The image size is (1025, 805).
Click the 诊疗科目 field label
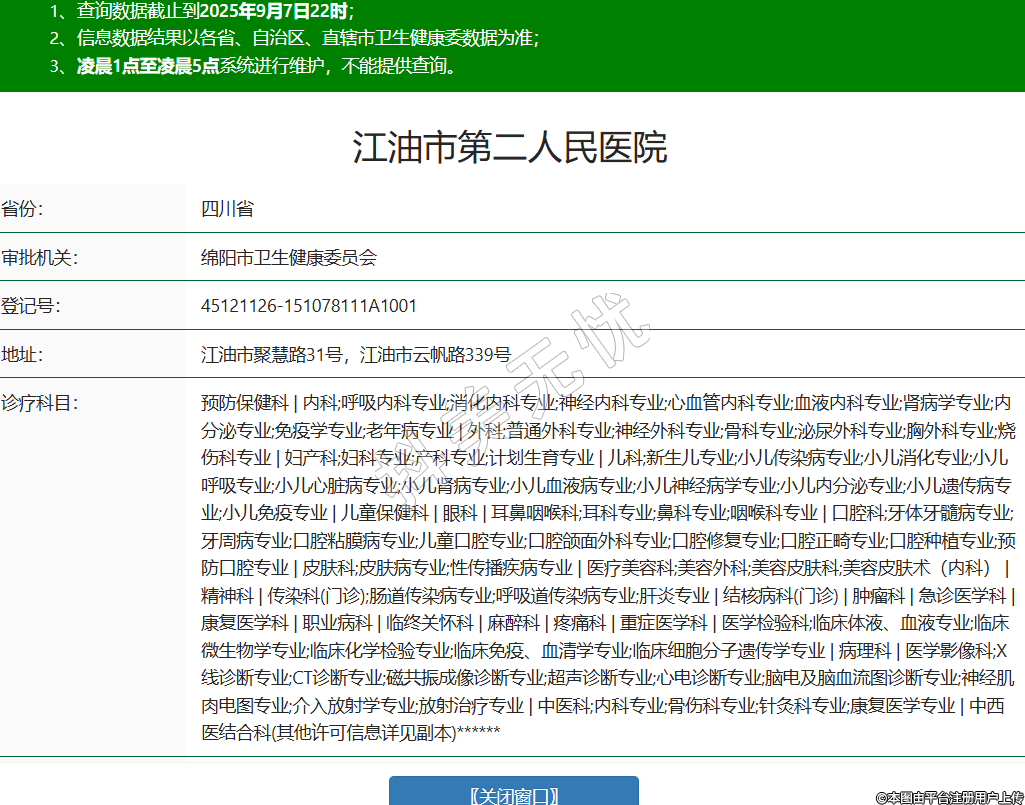coord(39,403)
